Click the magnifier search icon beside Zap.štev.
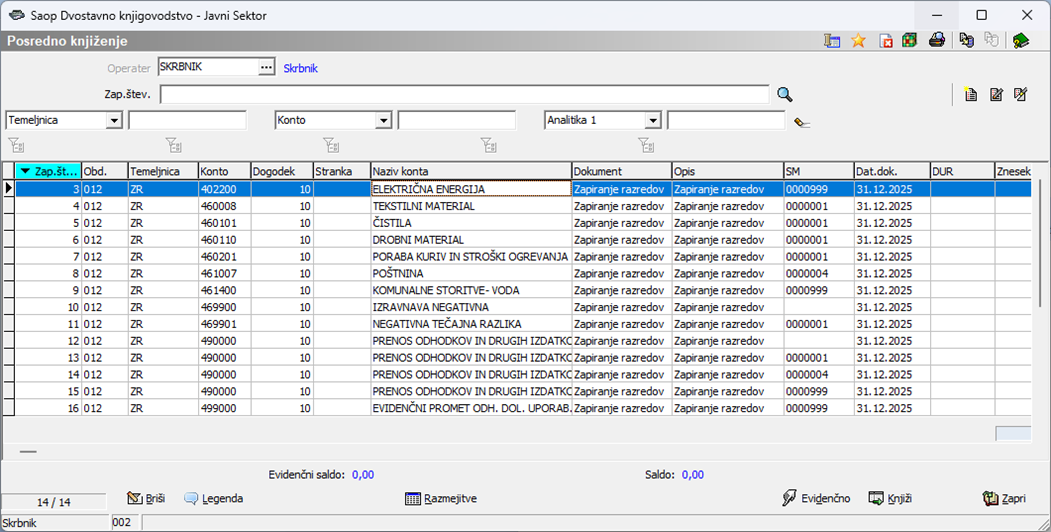The height and width of the screenshot is (532, 1051). [785, 94]
